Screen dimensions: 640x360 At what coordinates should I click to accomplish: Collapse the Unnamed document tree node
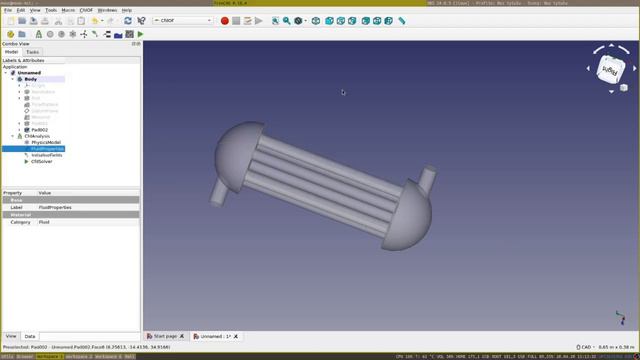[x=6, y=73]
